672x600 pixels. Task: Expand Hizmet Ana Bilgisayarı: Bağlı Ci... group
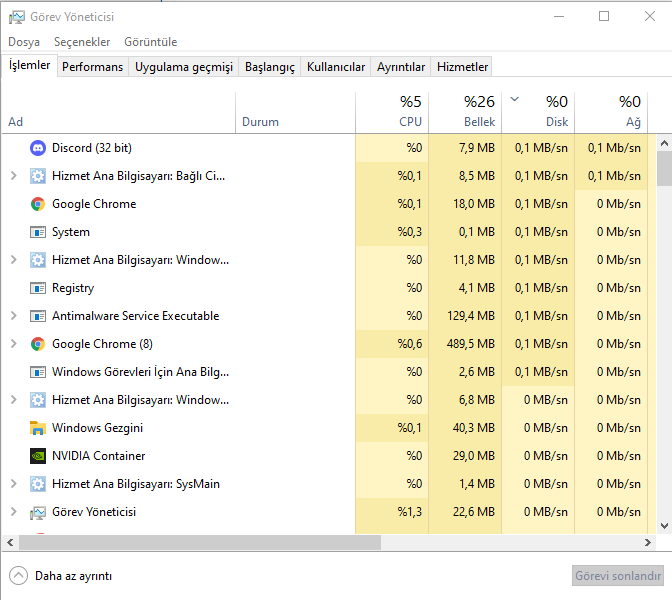[x=14, y=176]
